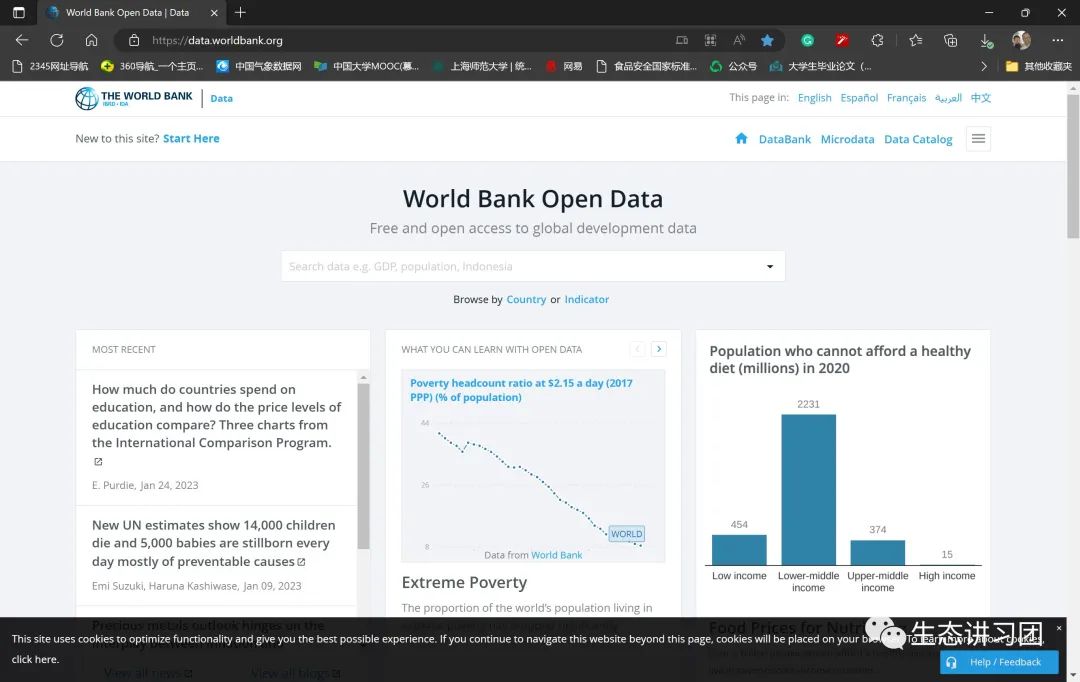Click the main page vertical scrollbar

(1073, 167)
